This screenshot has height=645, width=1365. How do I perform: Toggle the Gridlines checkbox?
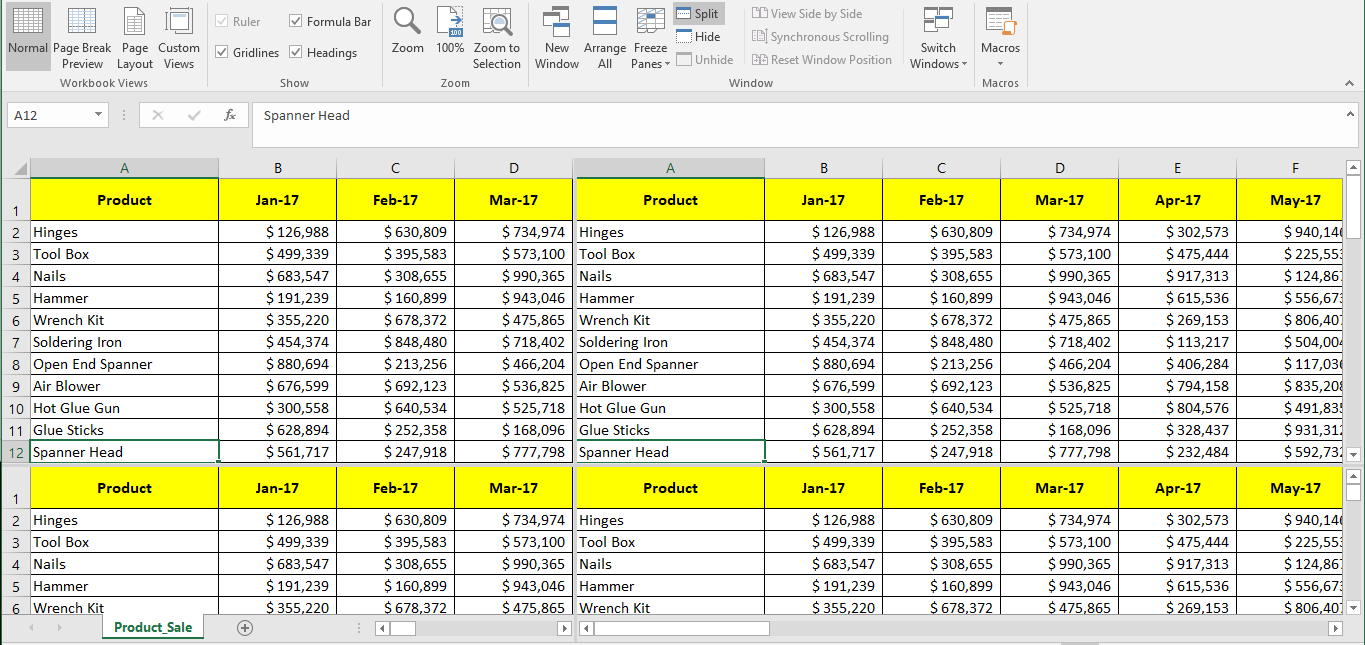[x=222, y=52]
